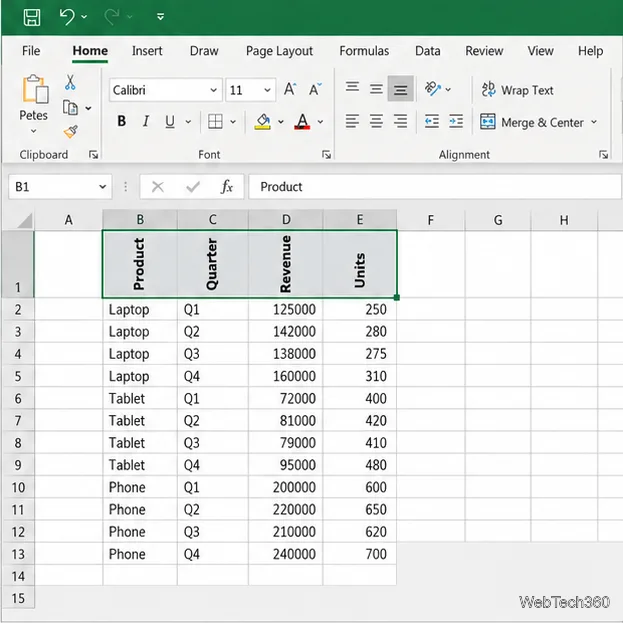The width and height of the screenshot is (623, 623).
Task: Align text right in the cell
Action: (x=400, y=121)
